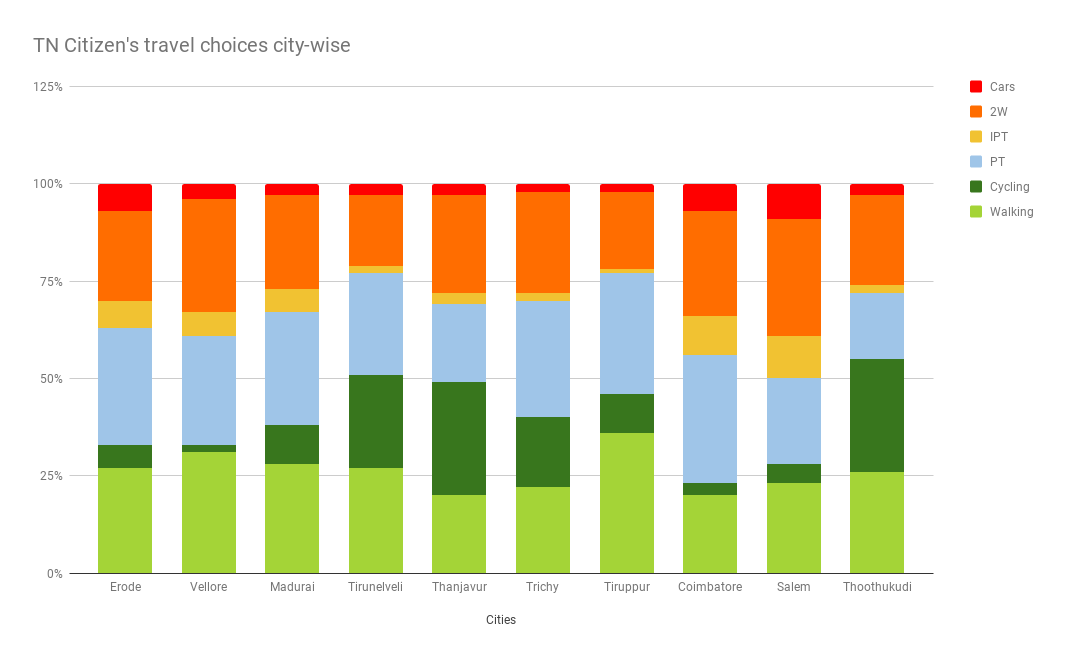Screen dimensions: 1067x660
Task: Click the orange 2W segment of the Vellore bar
Action: [x=209, y=255]
